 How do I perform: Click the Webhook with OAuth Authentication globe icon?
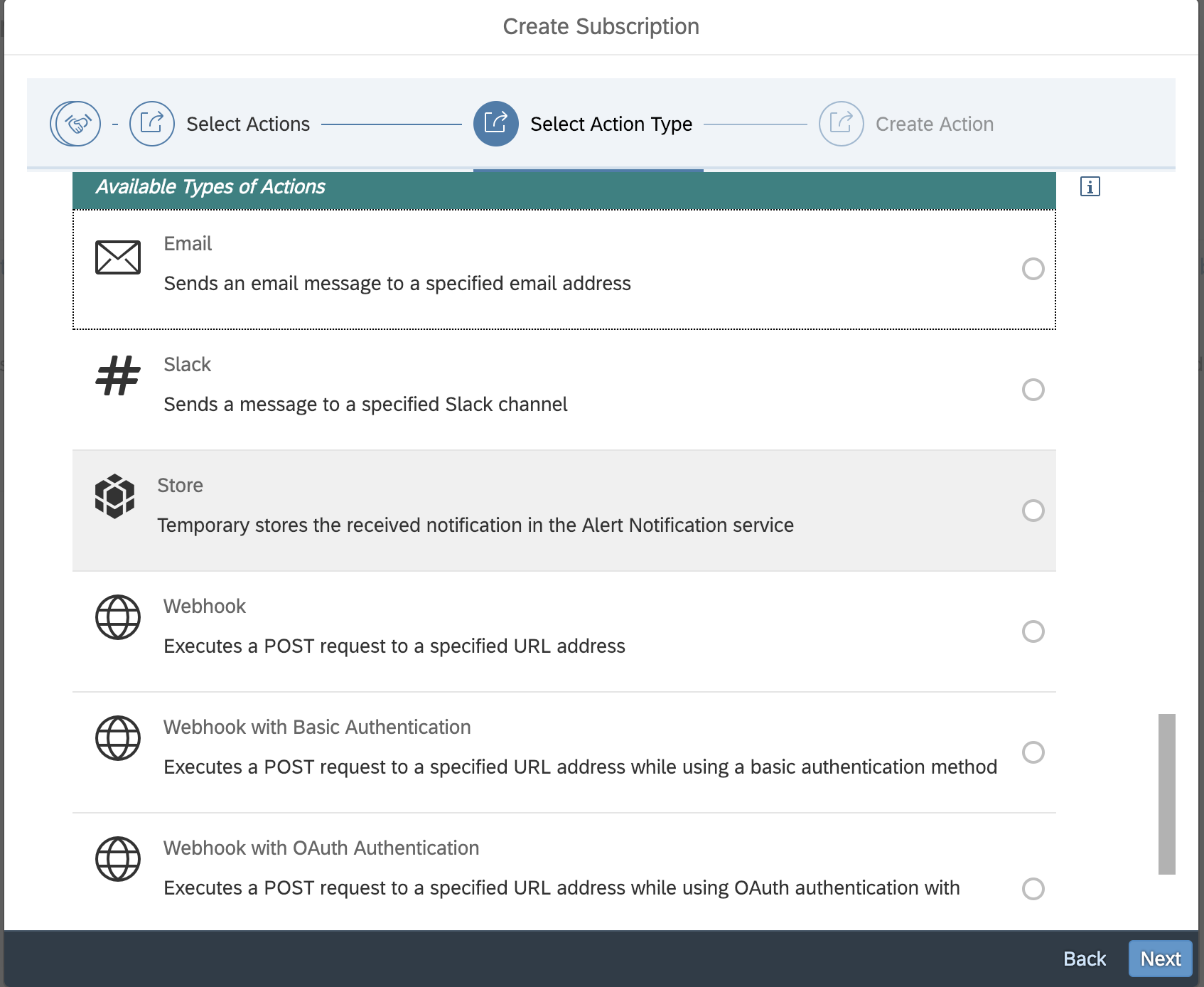[x=118, y=859]
